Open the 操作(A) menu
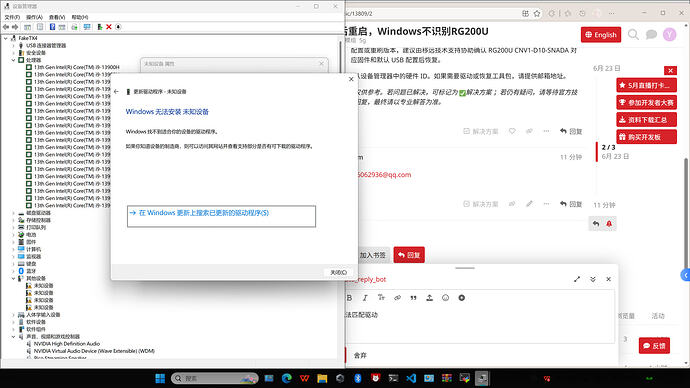Image resolution: width=690 pixels, height=388 pixels. point(34,17)
